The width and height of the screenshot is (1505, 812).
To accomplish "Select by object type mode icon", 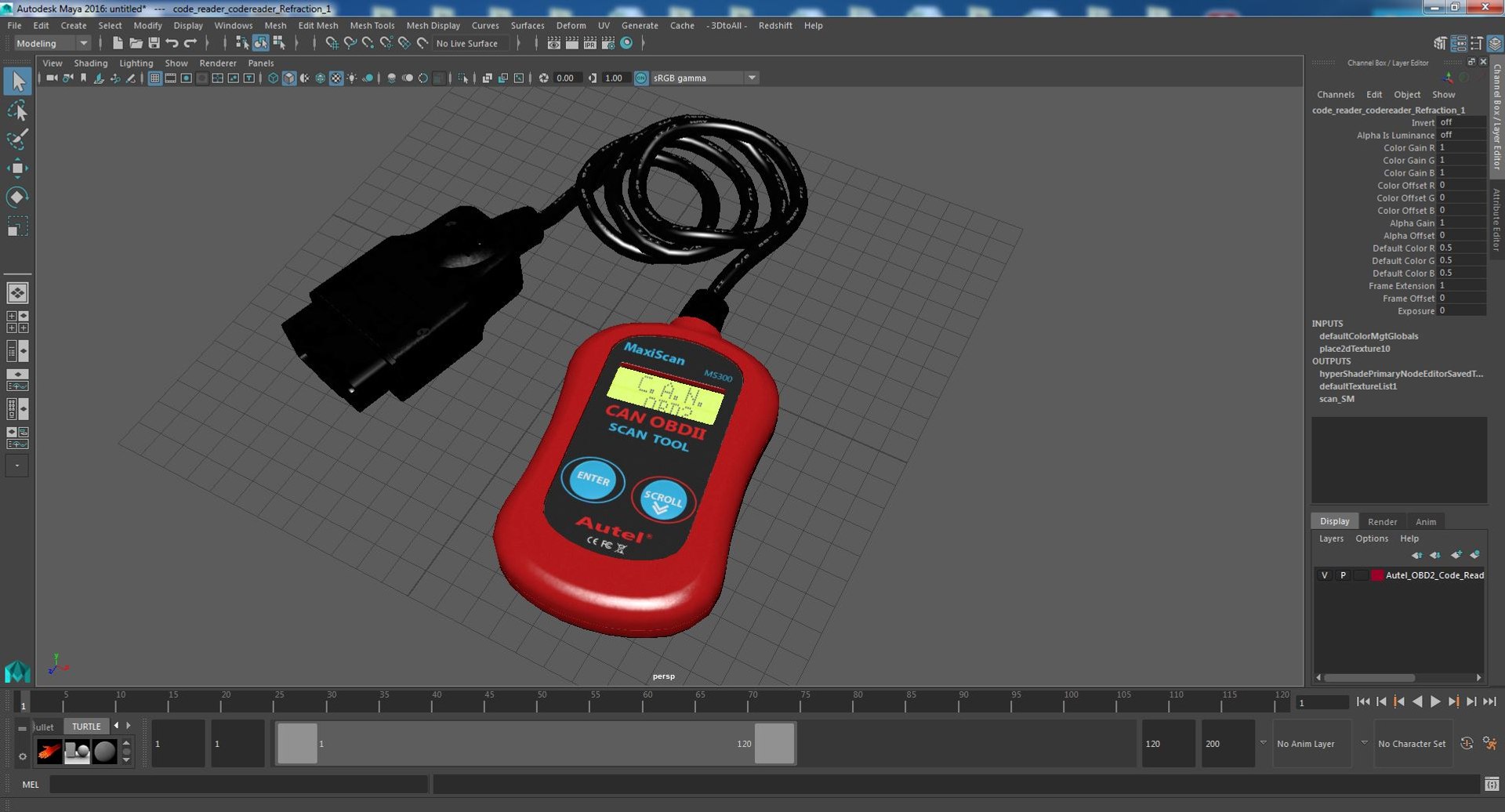I will click(x=260, y=43).
